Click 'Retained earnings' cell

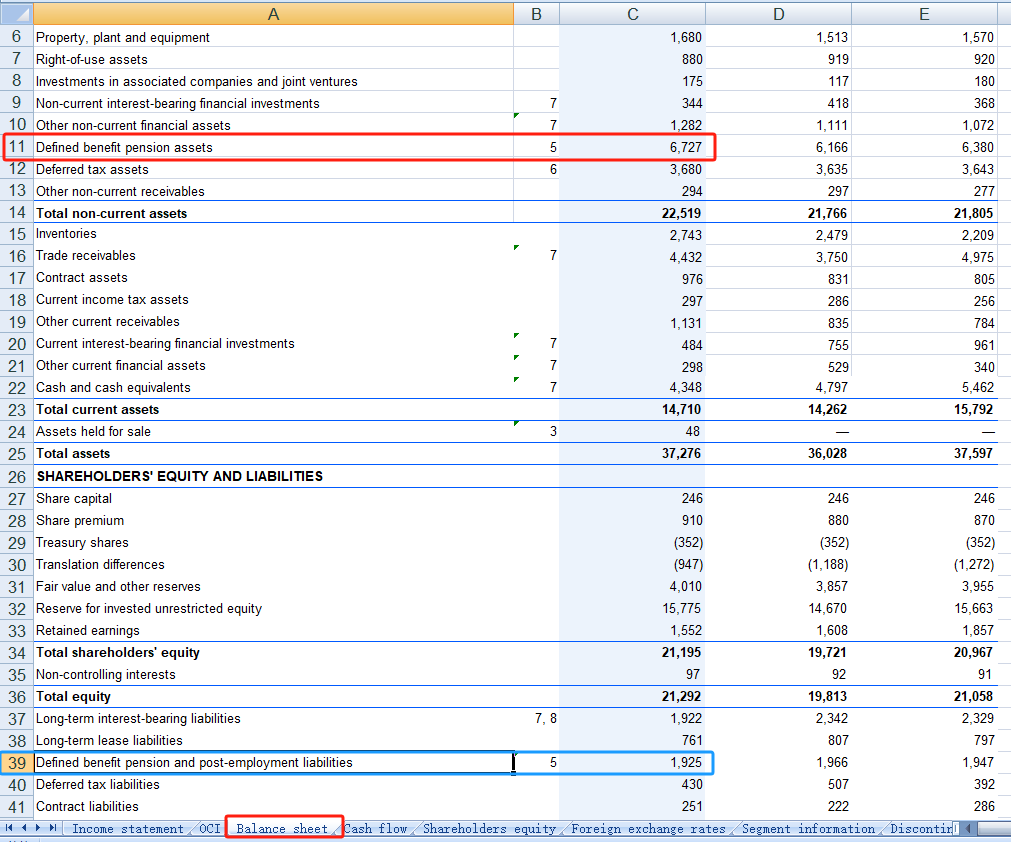[273, 631]
